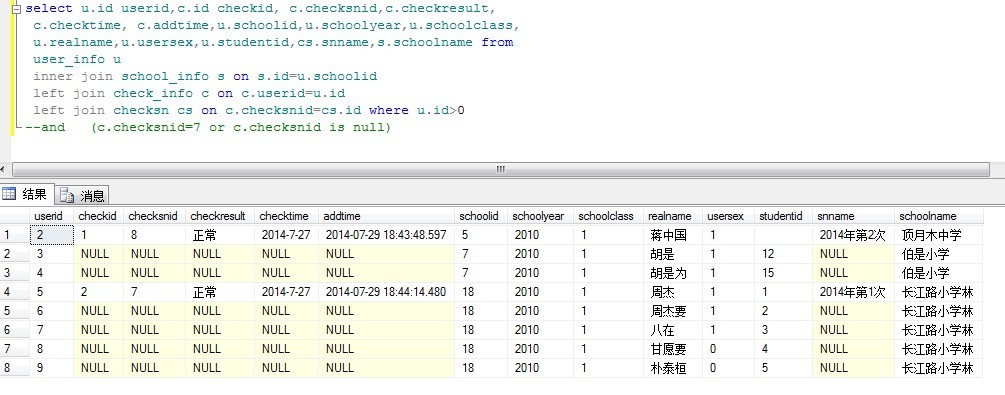Click realname cell 蒋中国
The height and width of the screenshot is (395, 1005).
click(673, 235)
